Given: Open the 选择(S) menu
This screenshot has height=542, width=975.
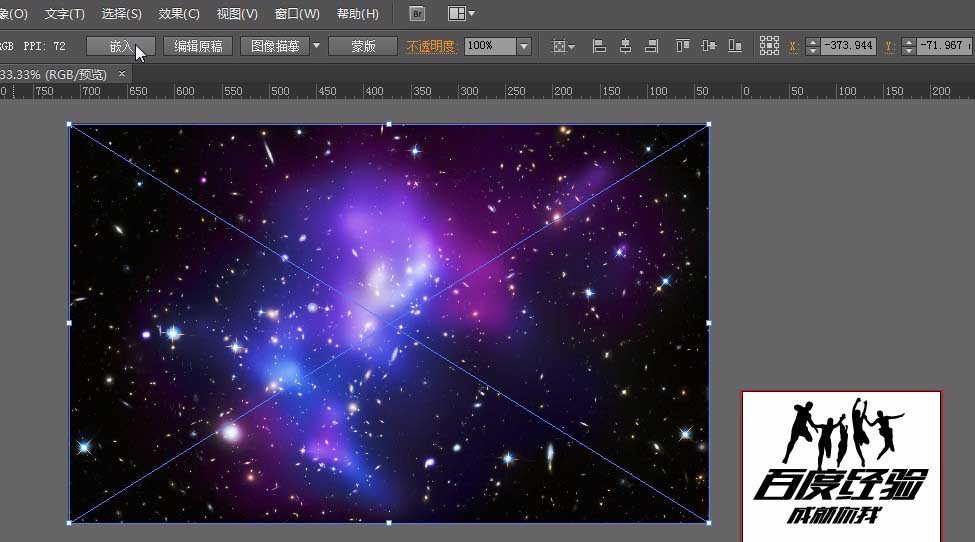Looking at the screenshot, I should click(x=121, y=14).
